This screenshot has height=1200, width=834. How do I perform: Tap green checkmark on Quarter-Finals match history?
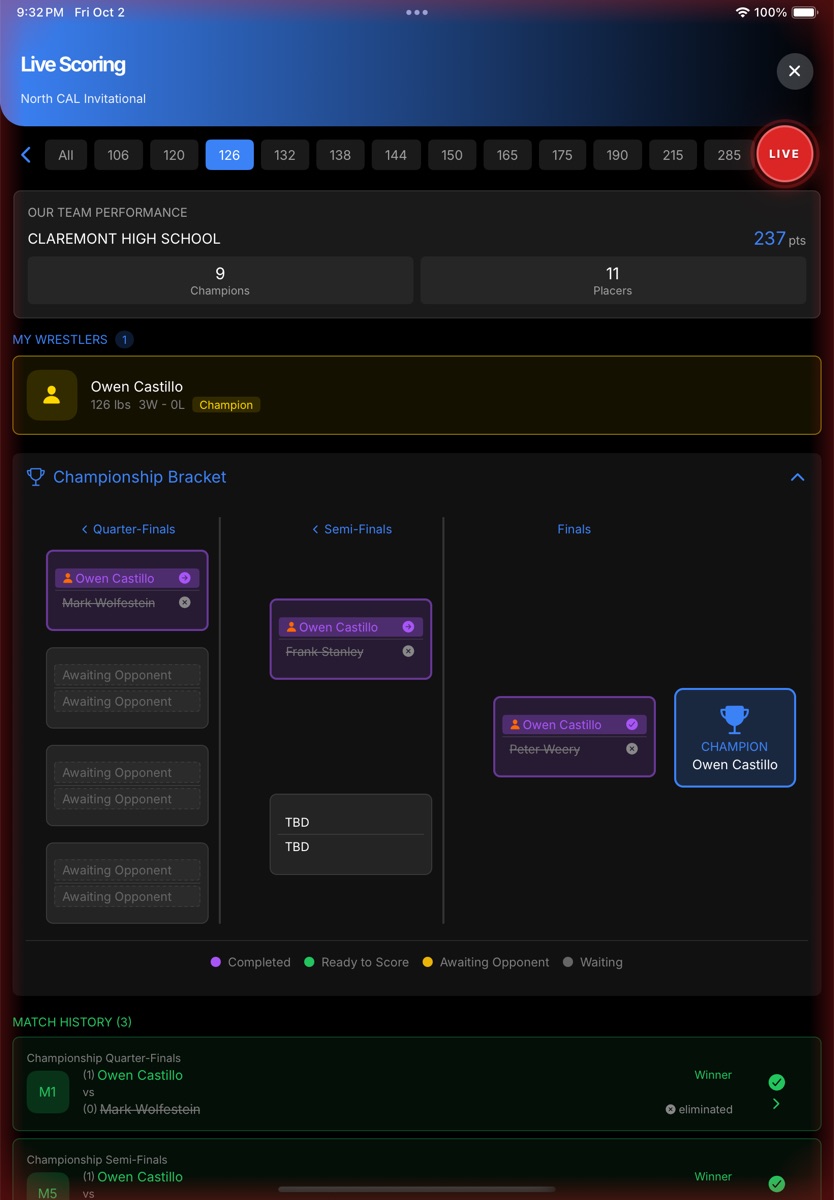[777, 1082]
